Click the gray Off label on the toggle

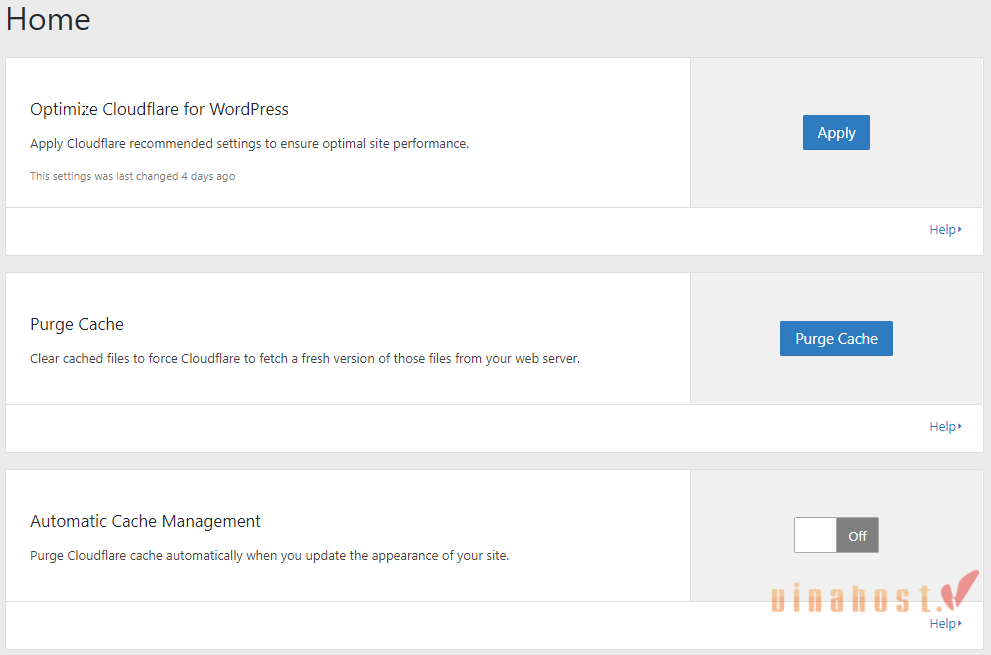point(857,535)
